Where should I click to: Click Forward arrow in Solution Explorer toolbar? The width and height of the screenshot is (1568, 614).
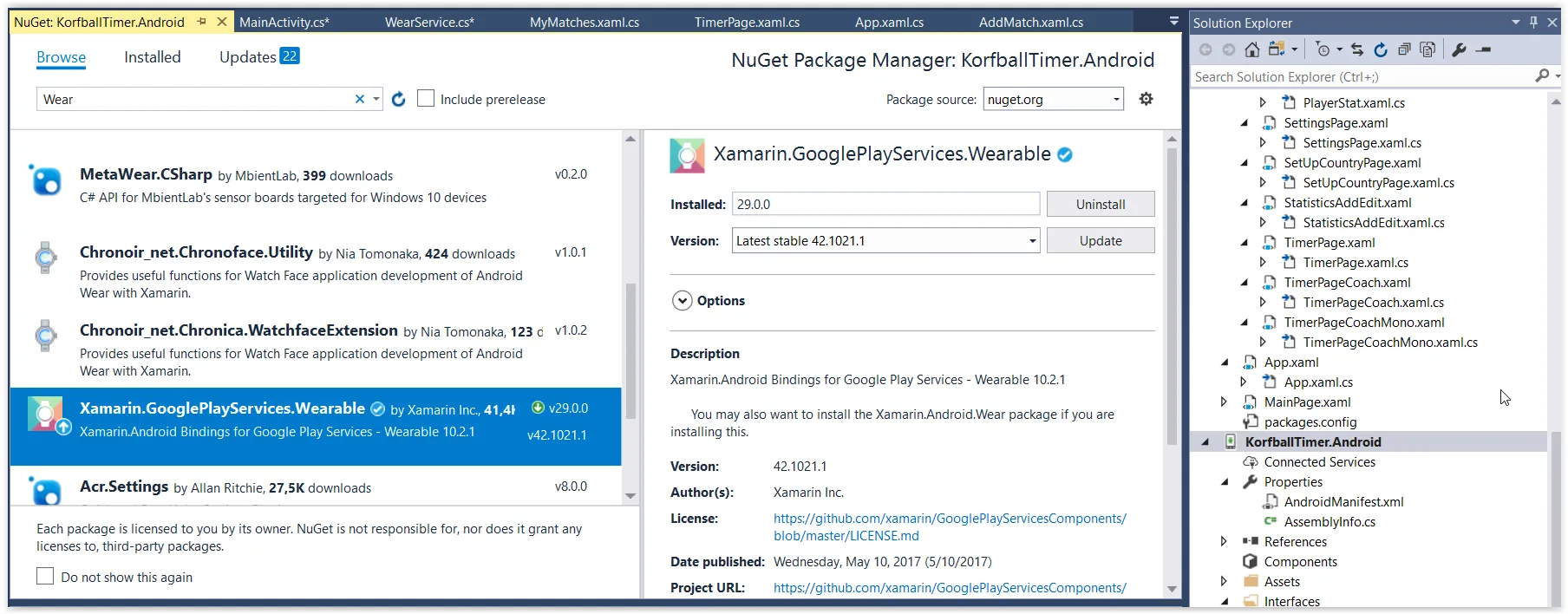point(1228,49)
